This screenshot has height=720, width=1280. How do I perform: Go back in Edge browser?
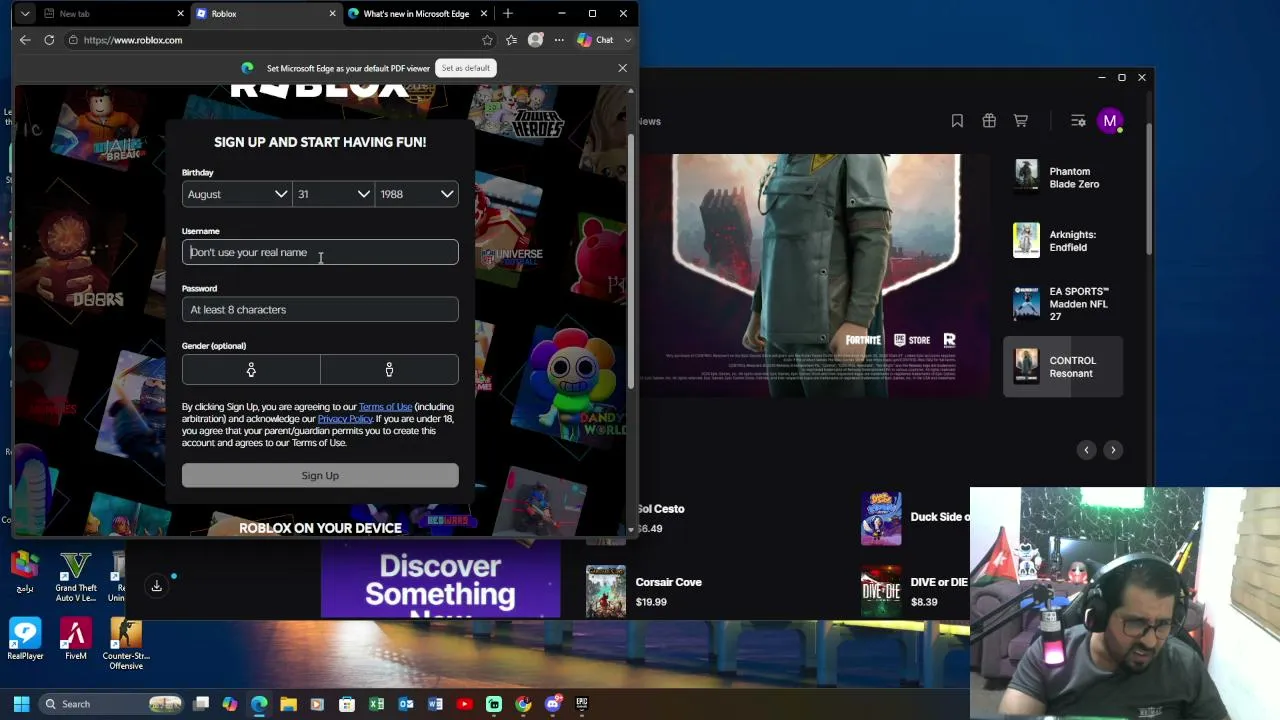click(25, 40)
